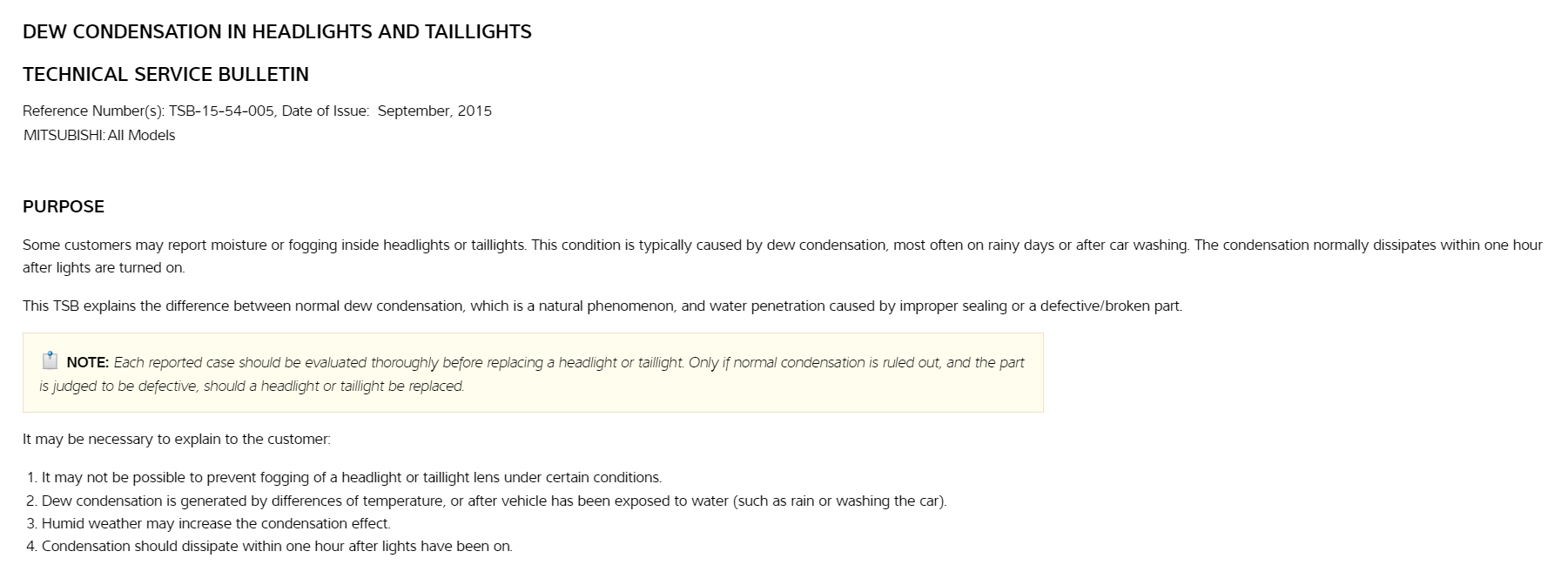Click the TSB-15-54-005 reference number
The width and height of the screenshot is (1568, 585).
(222, 111)
